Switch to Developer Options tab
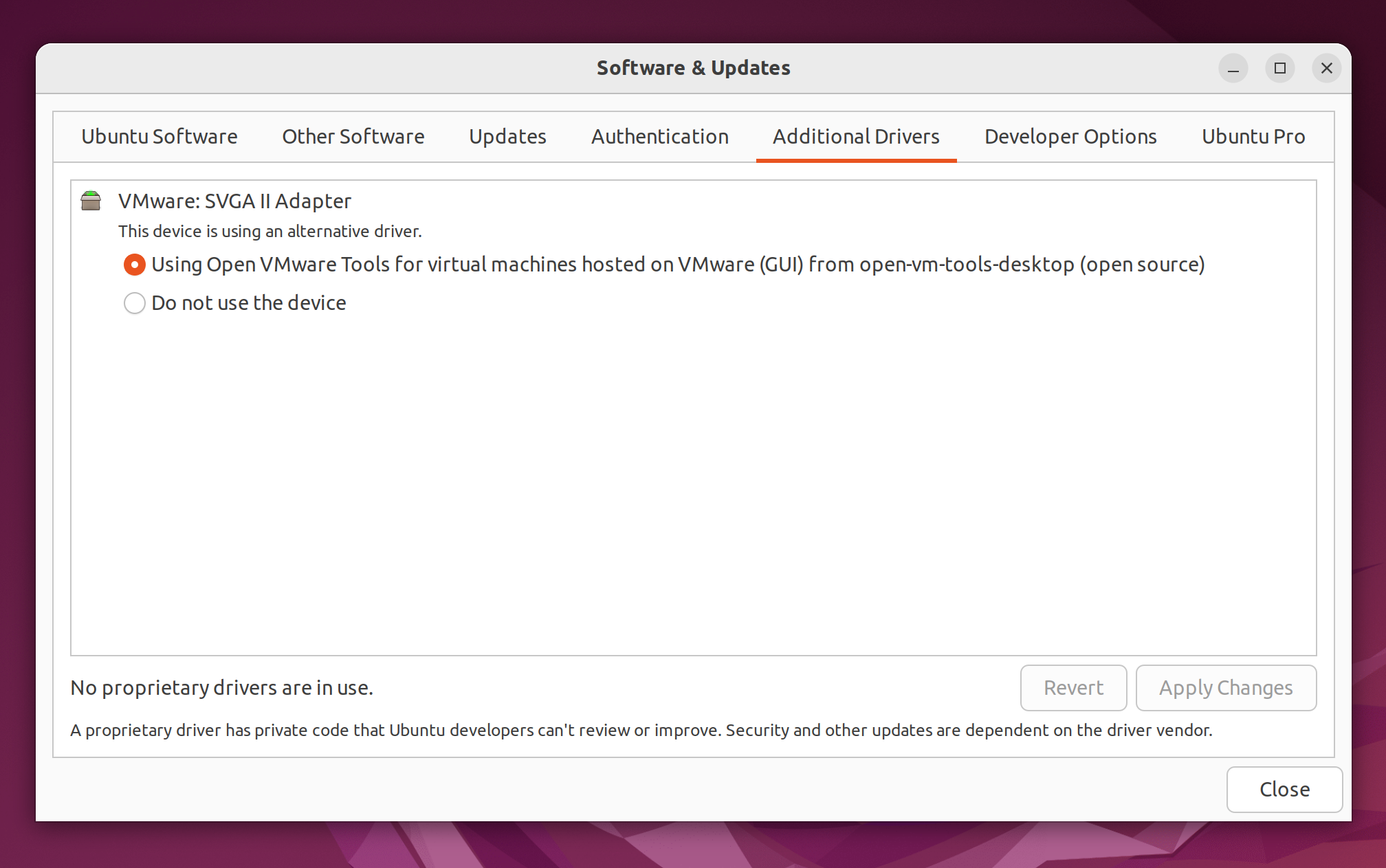This screenshot has height=868, width=1386. pyautogui.click(x=1070, y=137)
